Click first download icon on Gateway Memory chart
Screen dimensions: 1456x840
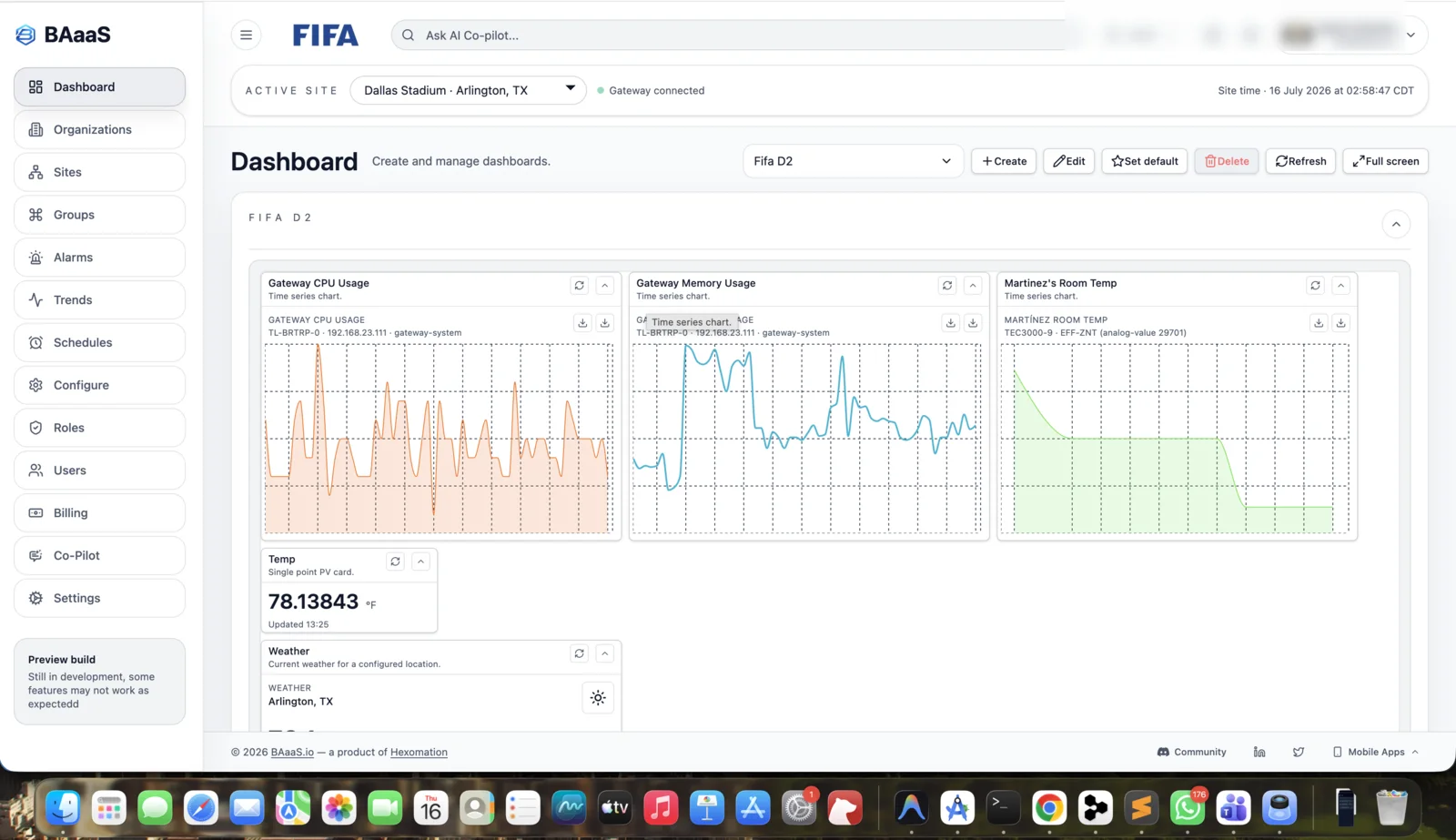coord(950,323)
